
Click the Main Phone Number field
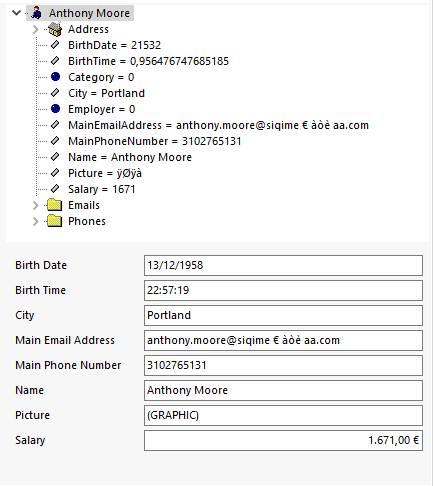coord(283,365)
